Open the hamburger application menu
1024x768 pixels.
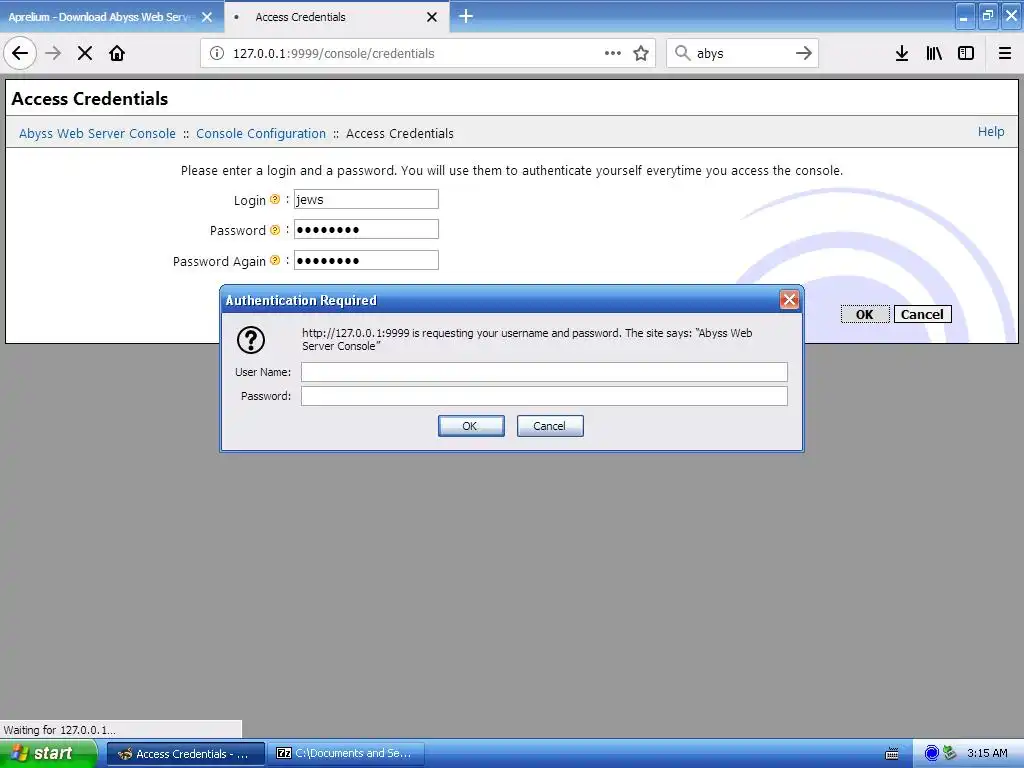click(x=1005, y=53)
